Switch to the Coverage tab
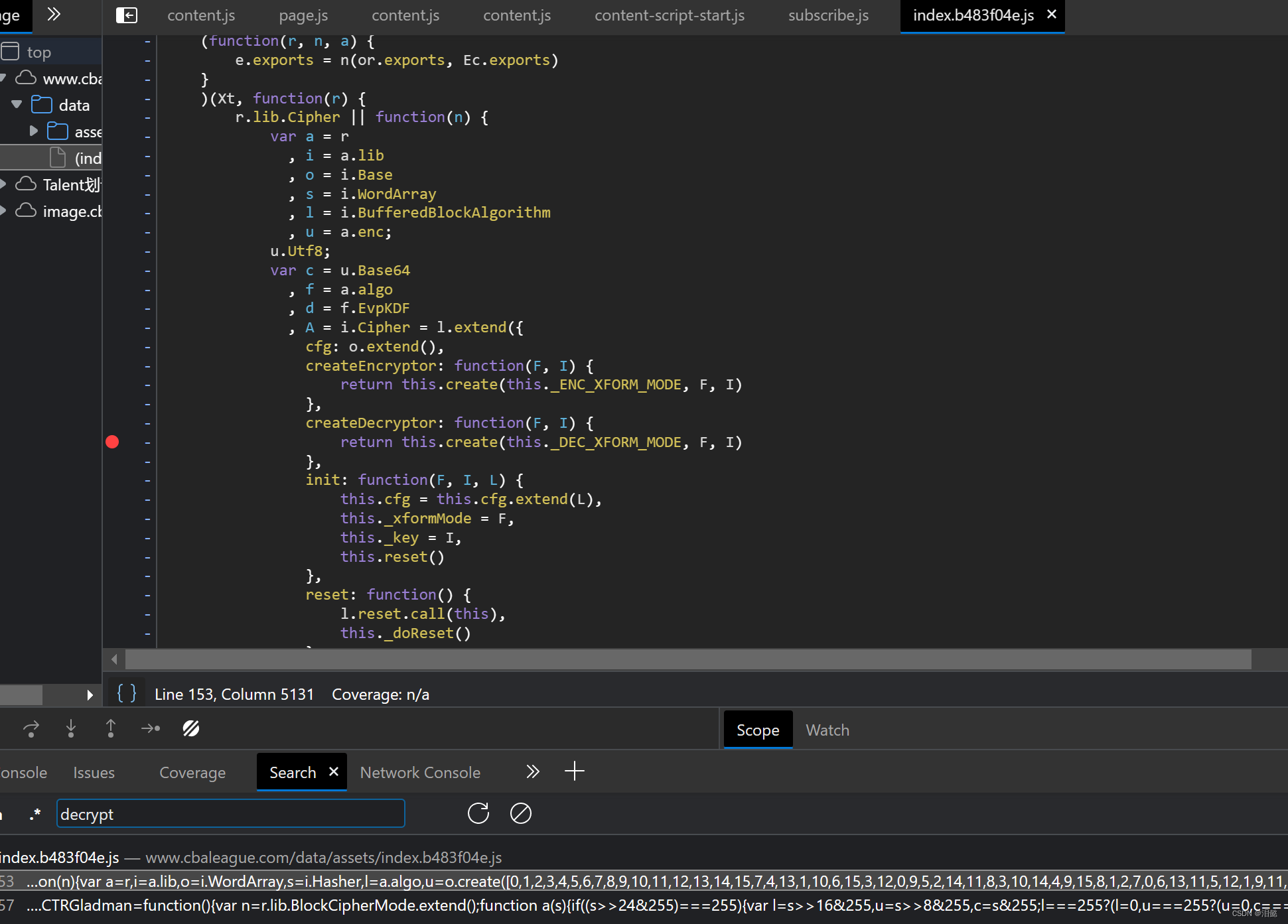This screenshot has width=1288, height=924. pos(193,771)
